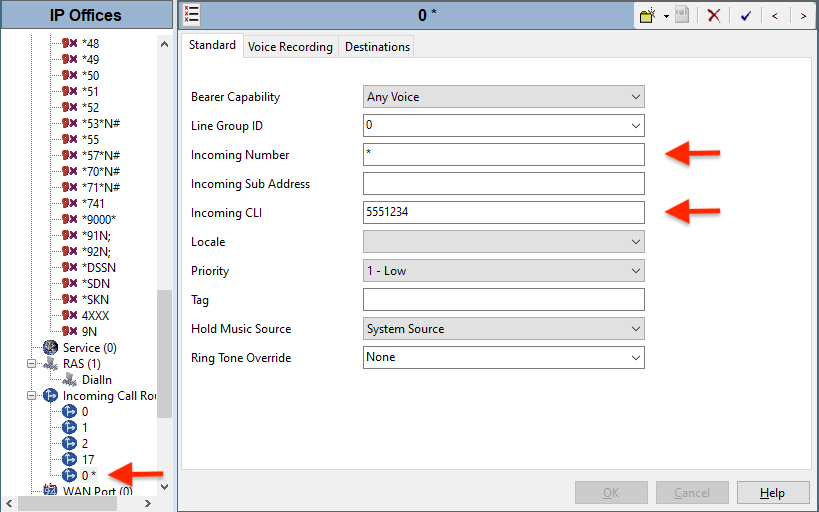Viewport: 819px width, 512px height.
Task: Click tree scrollbar up arrow
Action: (165, 44)
